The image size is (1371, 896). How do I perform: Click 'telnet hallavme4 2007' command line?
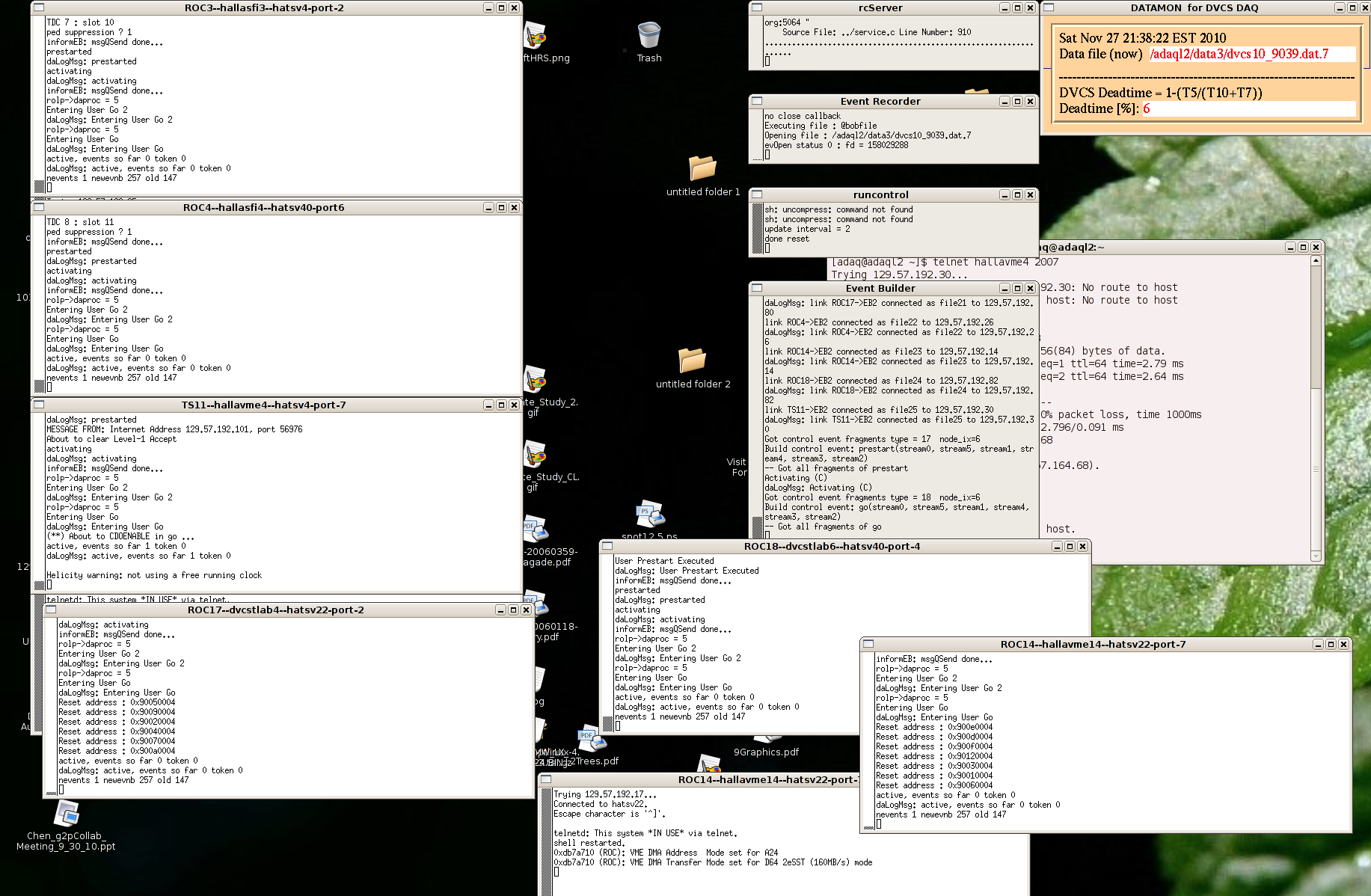point(994,262)
